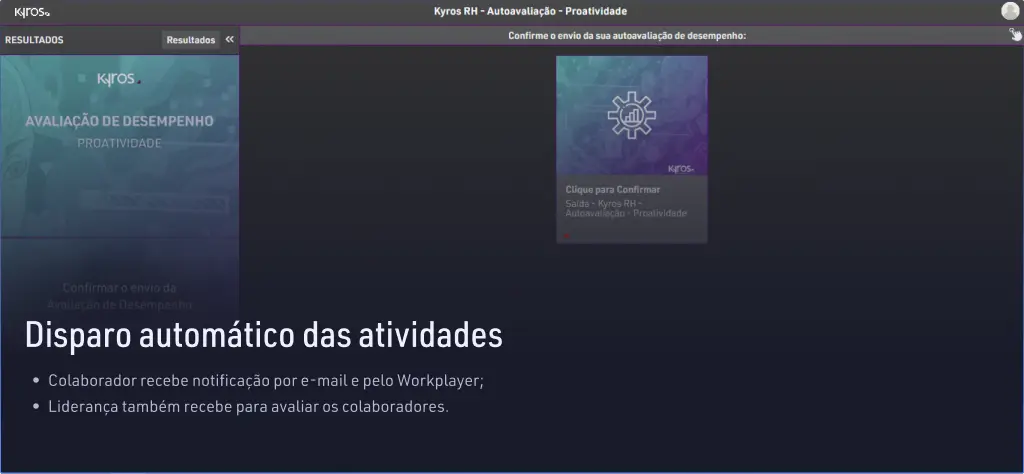
Task: Click the gear chart icon on card
Action: (x=632, y=115)
